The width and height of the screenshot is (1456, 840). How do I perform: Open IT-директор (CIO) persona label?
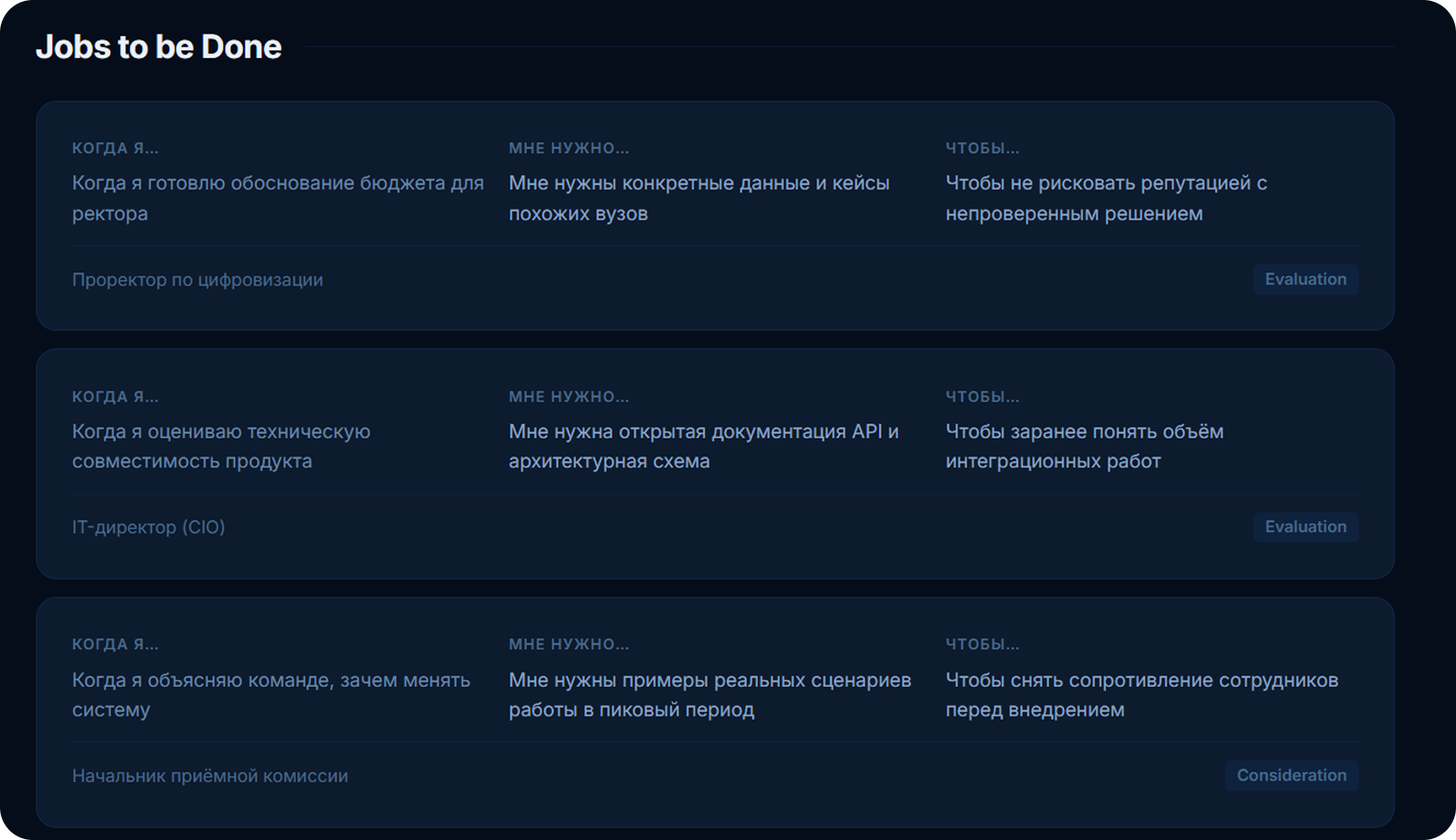148,528
